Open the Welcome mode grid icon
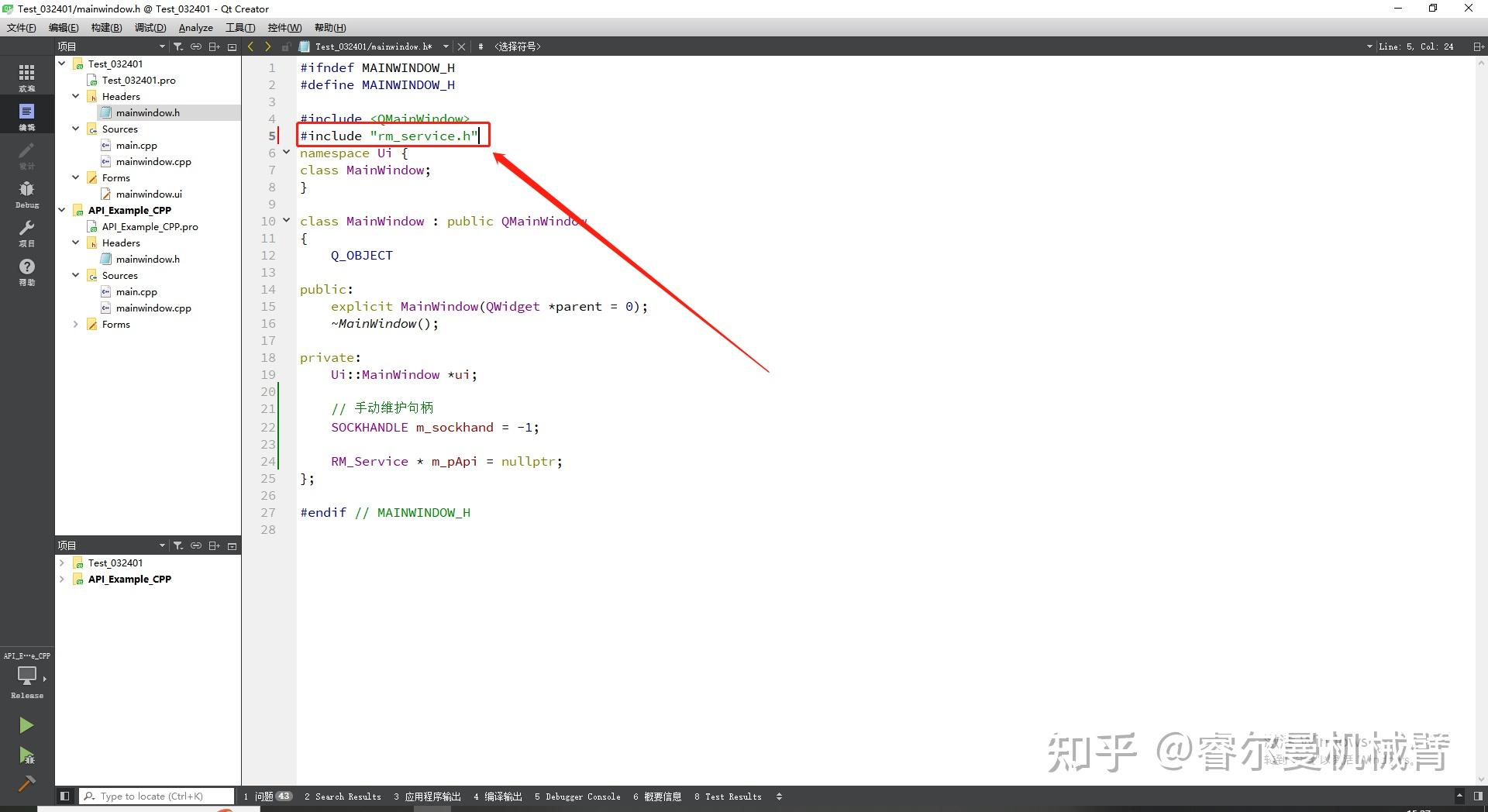This screenshot has width=1488, height=812. click(27, 76)
